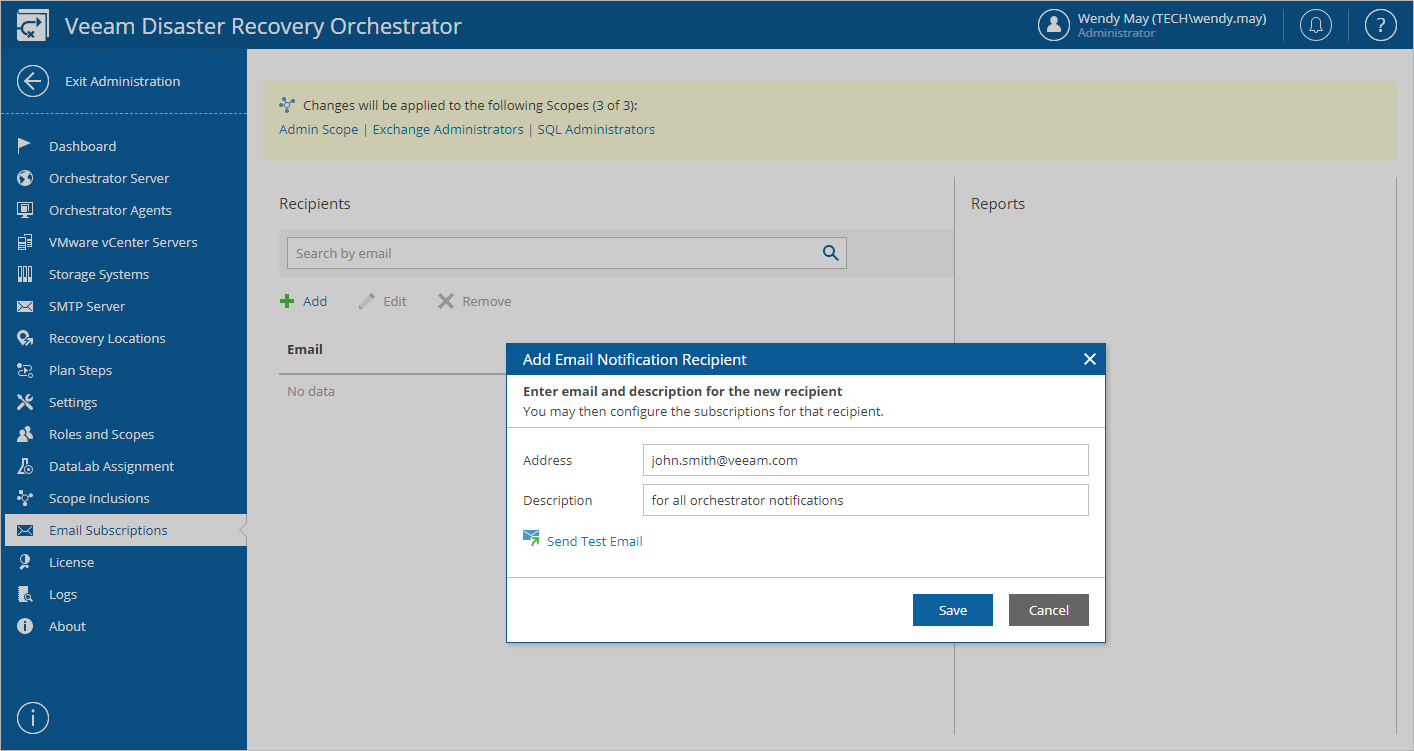Click Exit Administration label
This screenshot has height=751, width=1414.
pyautogui.click(x=122, y=82)
